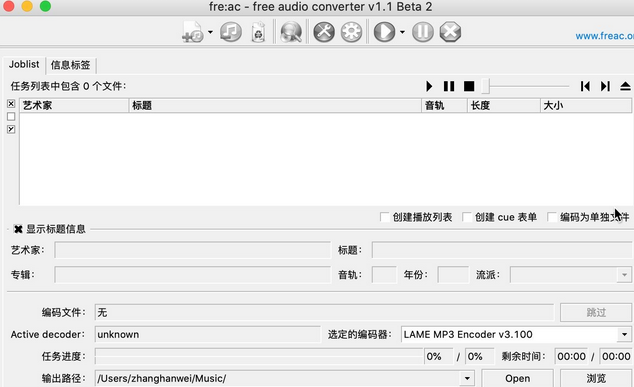Screen dimensions: 634x387
Task: Open the add files dropdown arrow
Action: [x=210, y=32]
